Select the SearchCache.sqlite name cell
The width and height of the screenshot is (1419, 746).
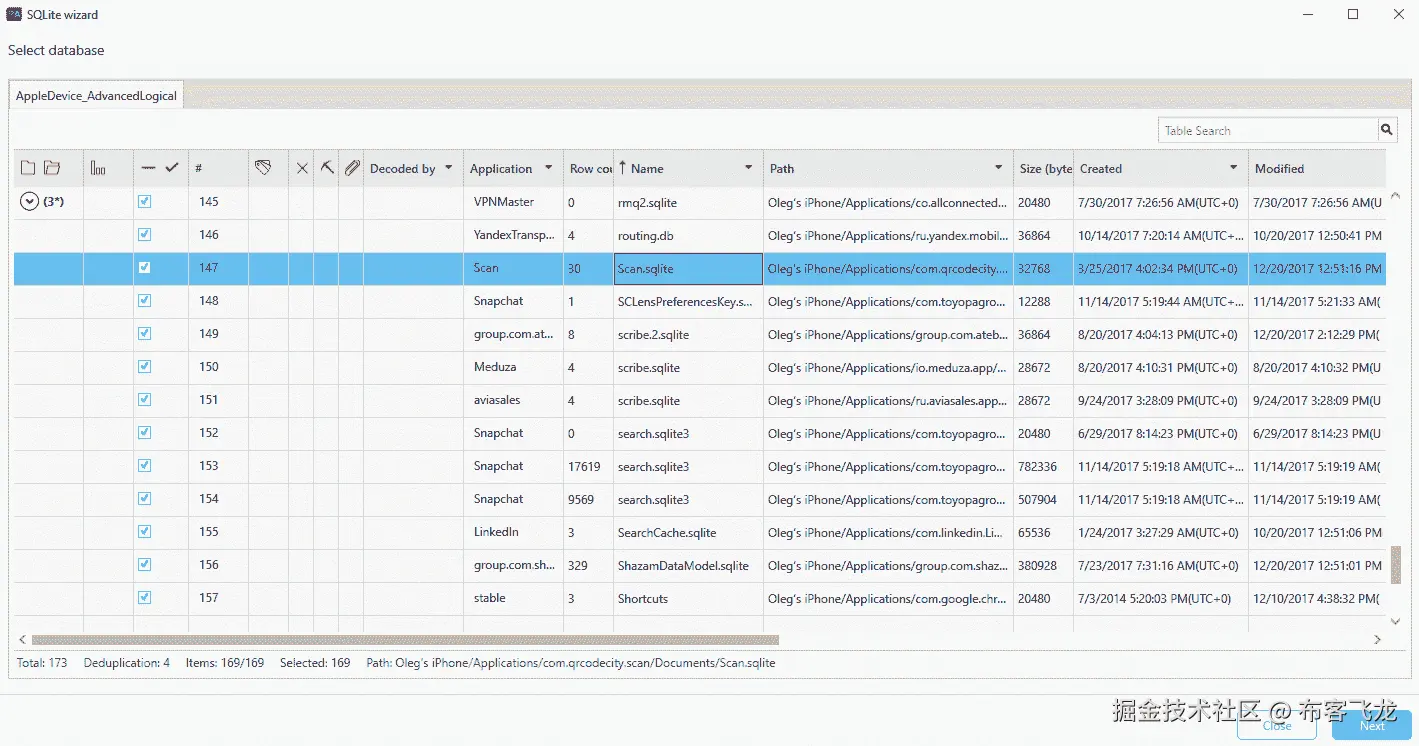(x=688, y=532)
